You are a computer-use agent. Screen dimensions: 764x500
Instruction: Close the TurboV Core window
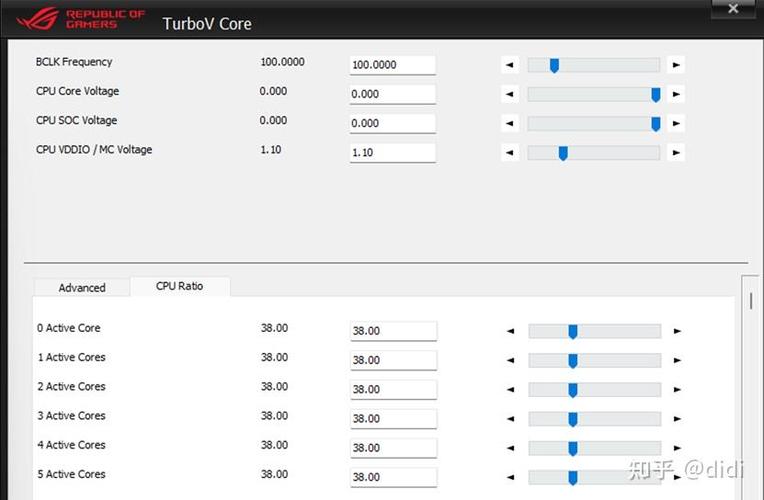click(x=733, y=9)
